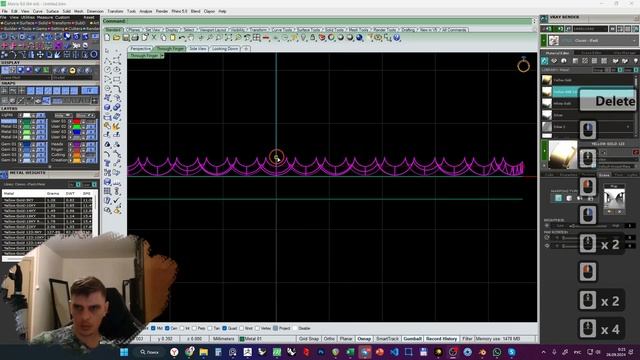This screenshot has height=360, width=640.
Task: Click the light bulb icon in toolbar
Action: 303,38
